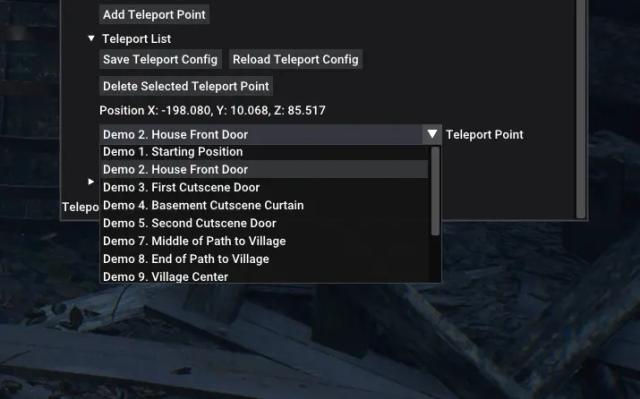640x399 pixels.
Task: Select Demo 7. Middle of Path to Village
Action: point(264,241)
